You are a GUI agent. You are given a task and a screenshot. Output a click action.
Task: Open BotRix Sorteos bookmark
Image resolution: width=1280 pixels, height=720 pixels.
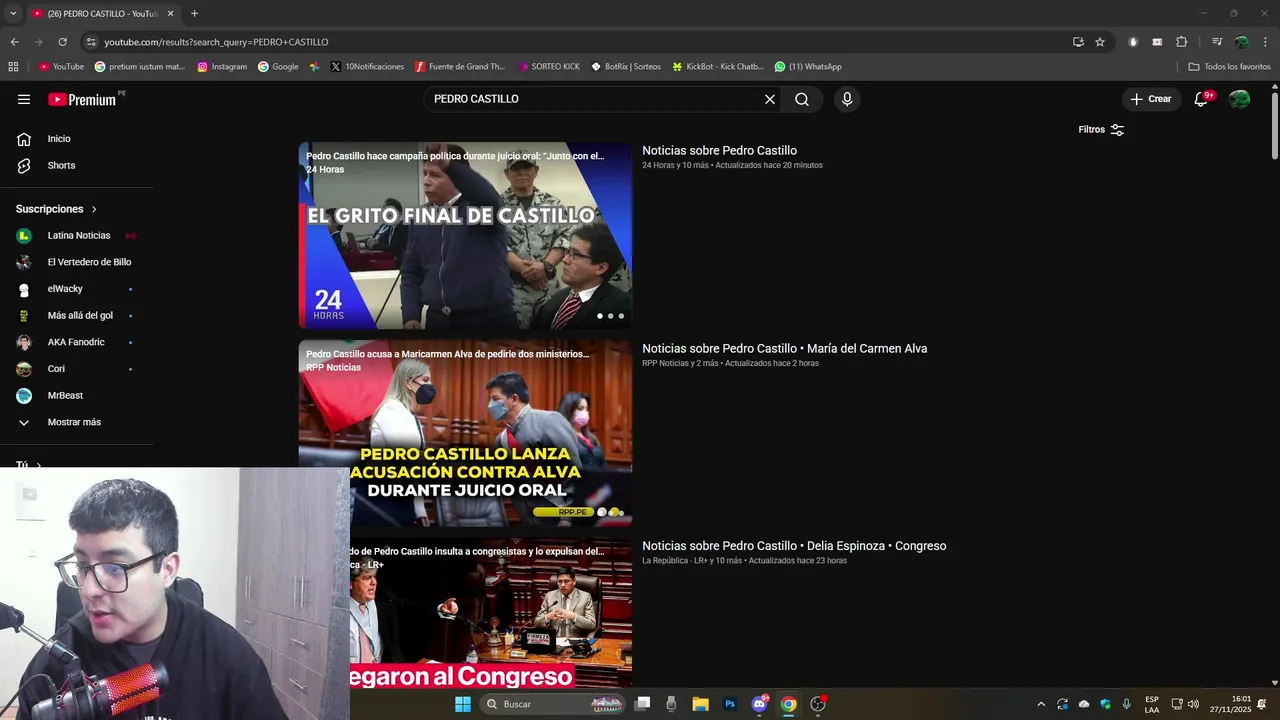(x=626, y=67)
